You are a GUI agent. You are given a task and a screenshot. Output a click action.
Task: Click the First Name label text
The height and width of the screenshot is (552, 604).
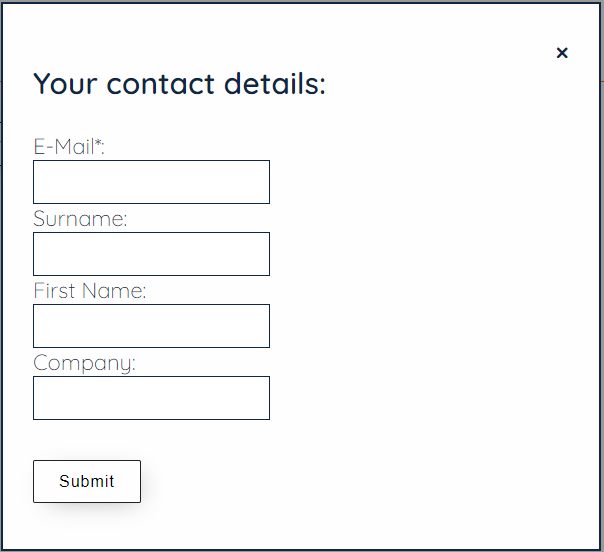click(x=90, y=291)
